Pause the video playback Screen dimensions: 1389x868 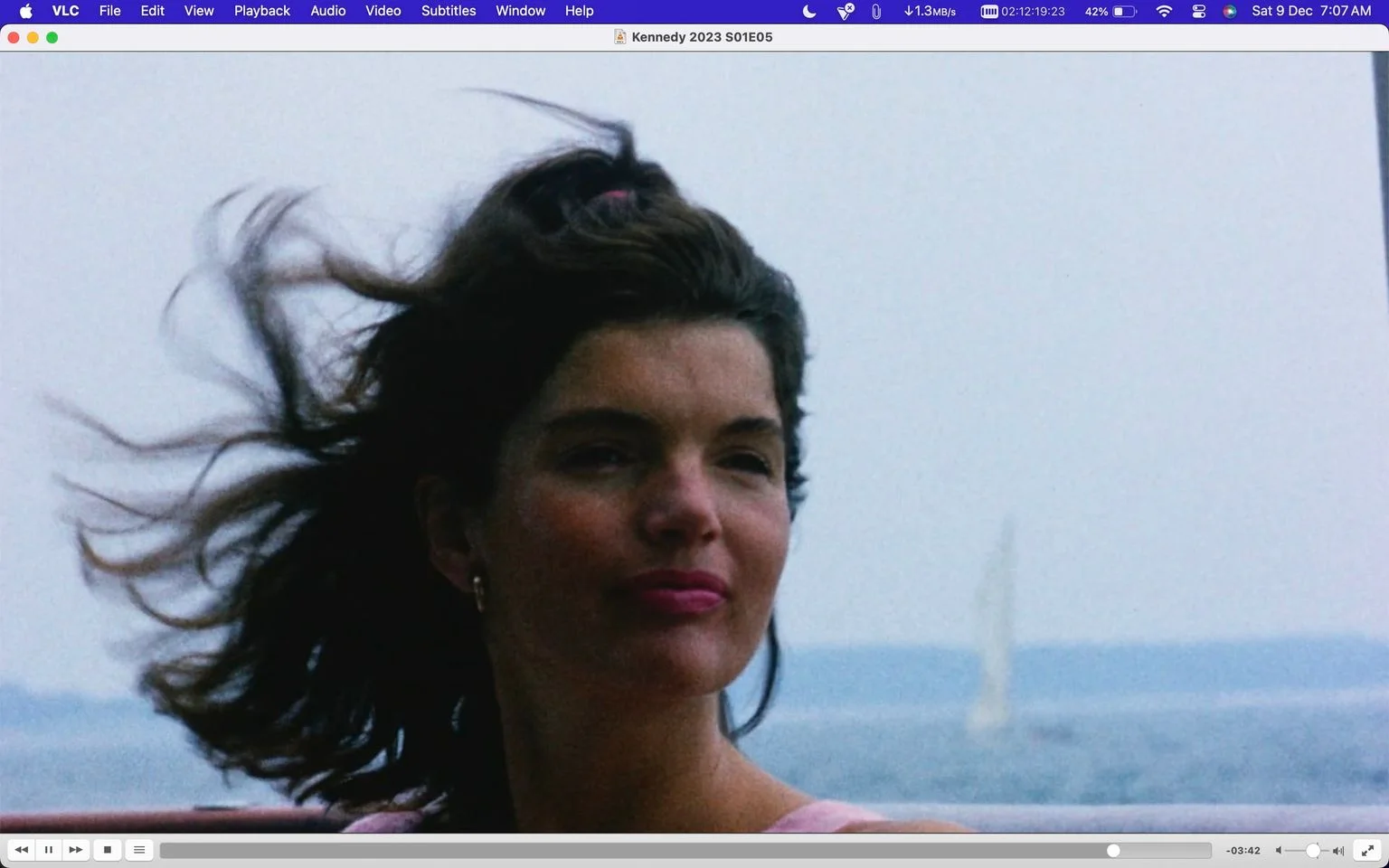click(49, 850)
